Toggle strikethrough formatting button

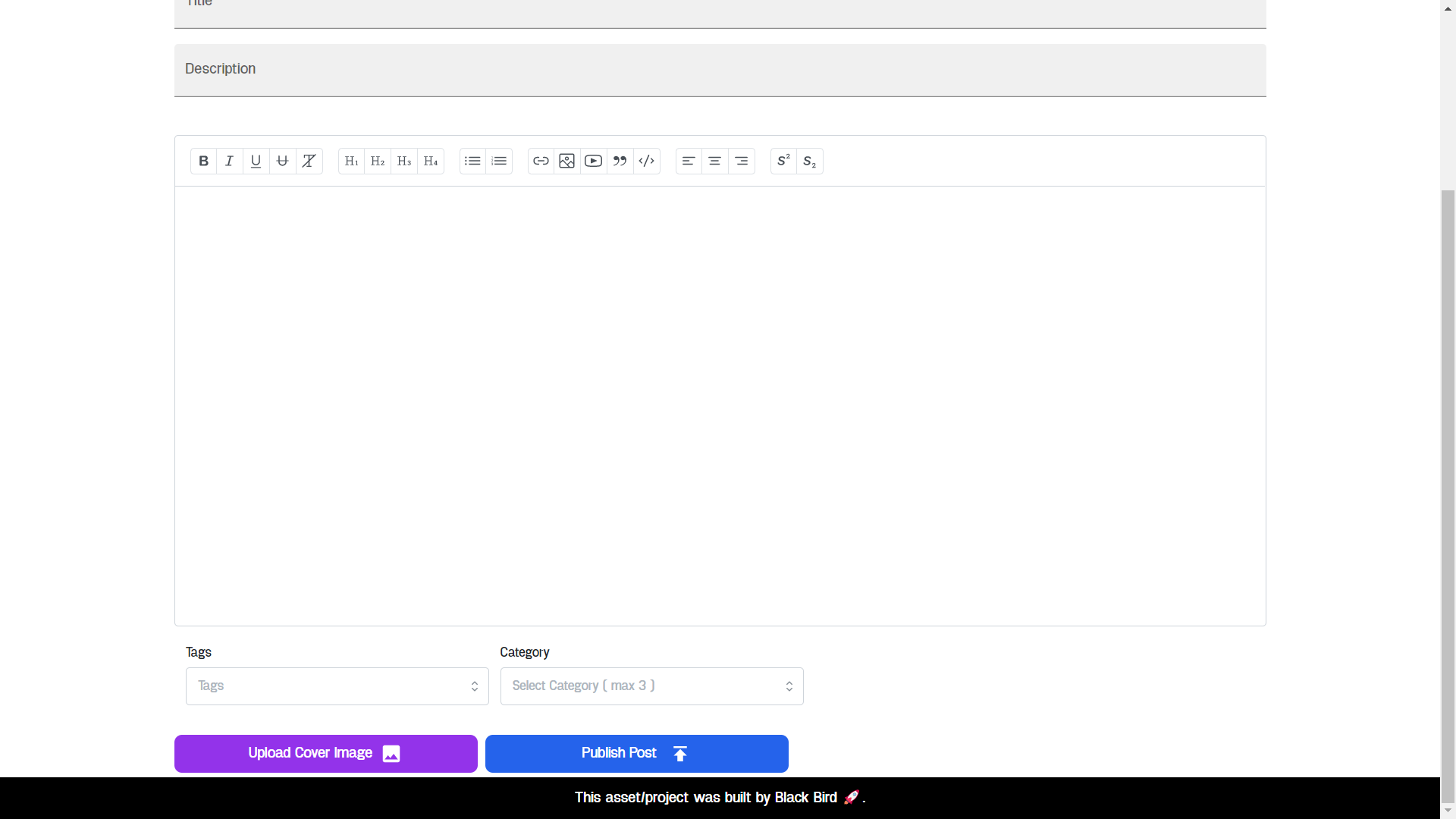(283, 161)
